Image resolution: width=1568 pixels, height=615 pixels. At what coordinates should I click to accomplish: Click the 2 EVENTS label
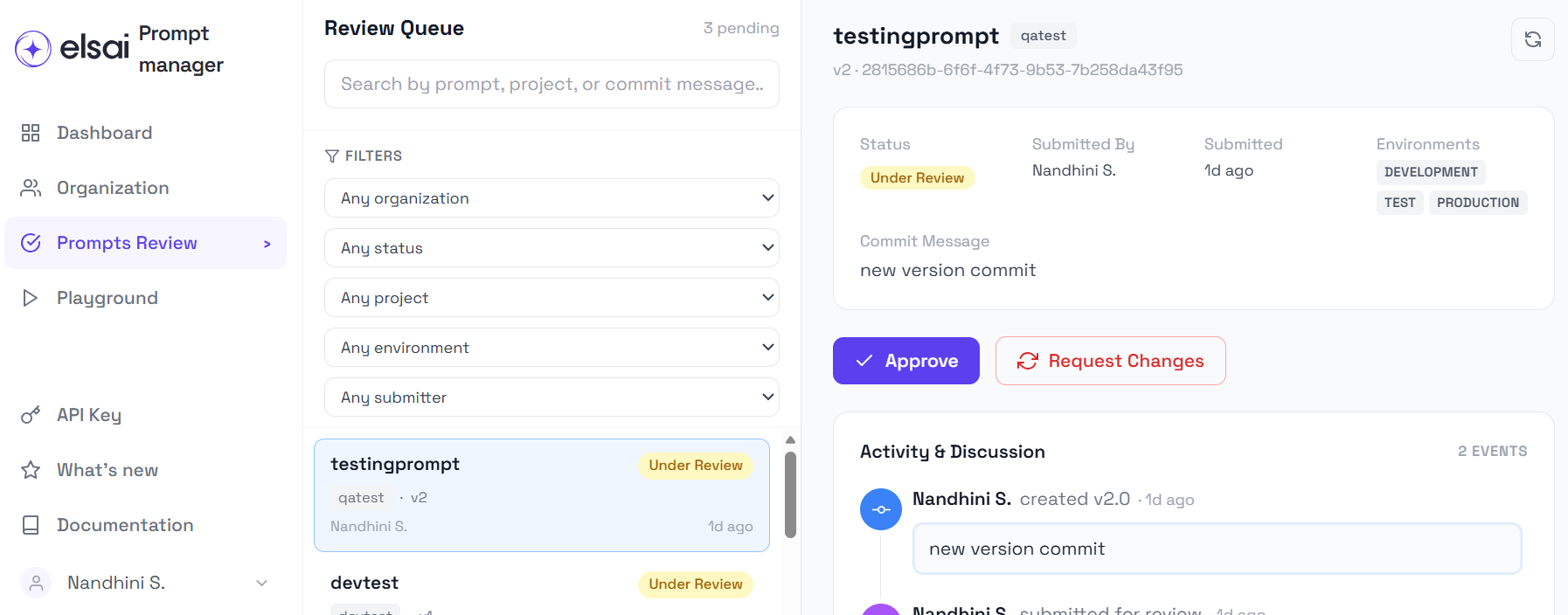click(1492, 452)
